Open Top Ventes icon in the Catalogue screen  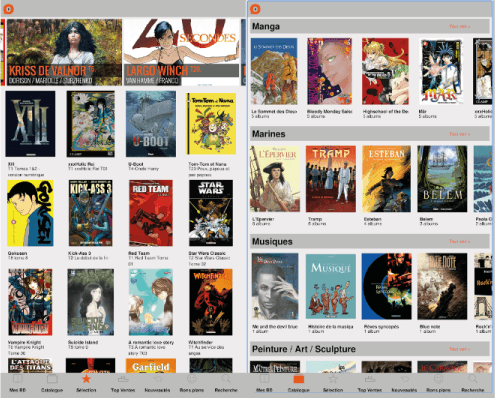[370, 379]
